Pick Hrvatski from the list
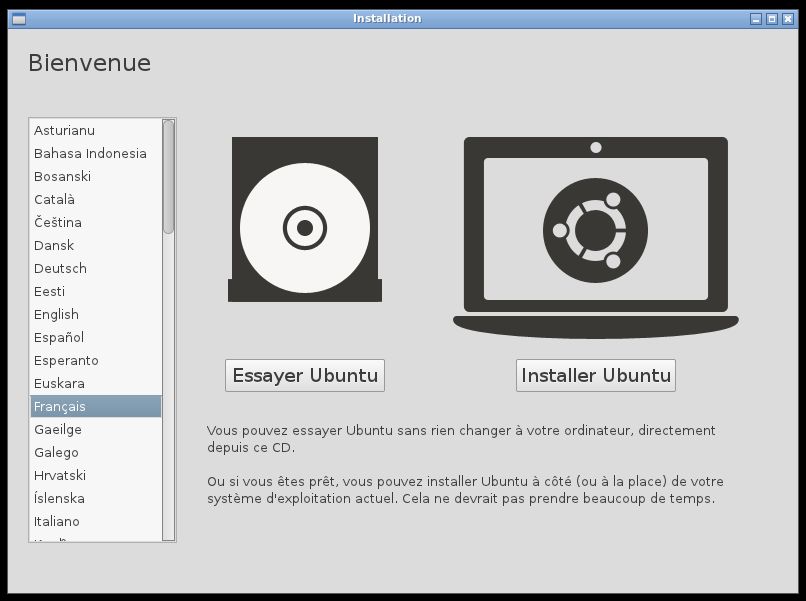The height and width of the screenshot is (601, 806). tap(96, 476)
